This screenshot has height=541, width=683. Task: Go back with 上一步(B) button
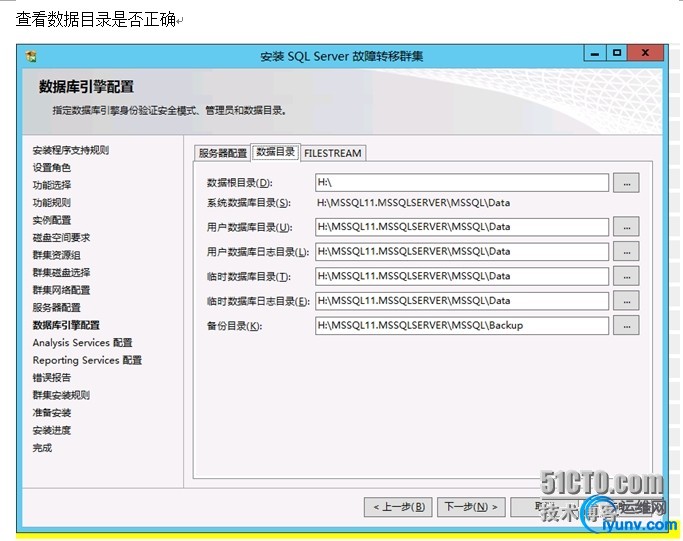(x=398, y=507)
